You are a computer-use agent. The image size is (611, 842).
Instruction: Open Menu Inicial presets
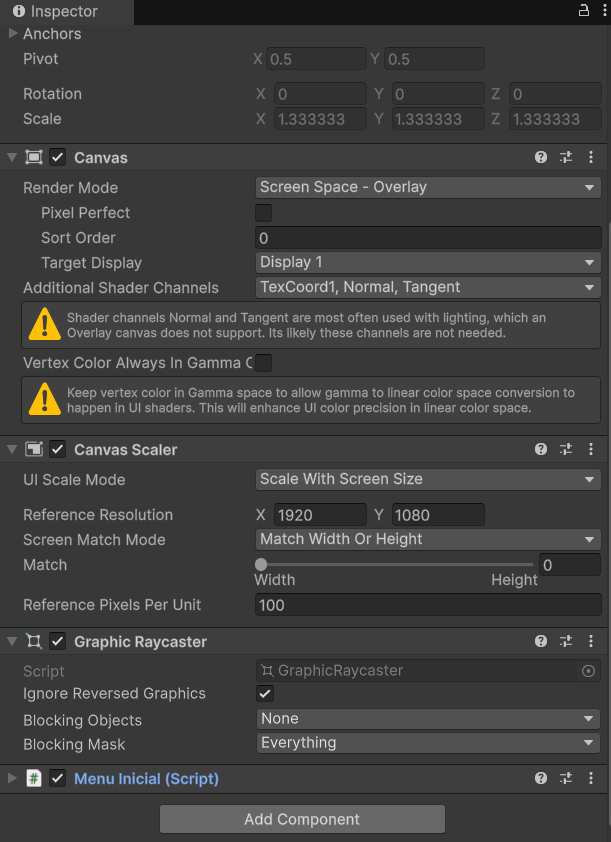(x=566, y=778)
